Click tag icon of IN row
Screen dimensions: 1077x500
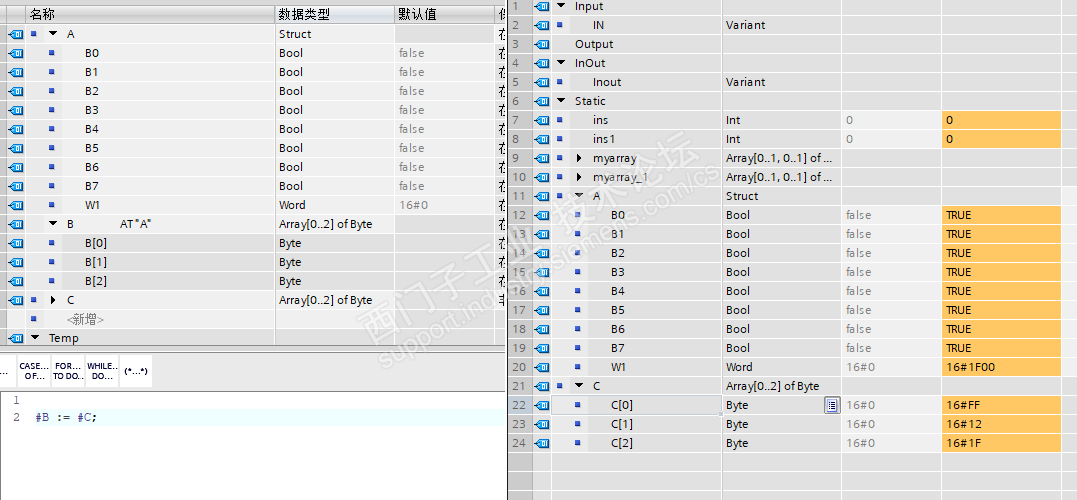[542, 25]
